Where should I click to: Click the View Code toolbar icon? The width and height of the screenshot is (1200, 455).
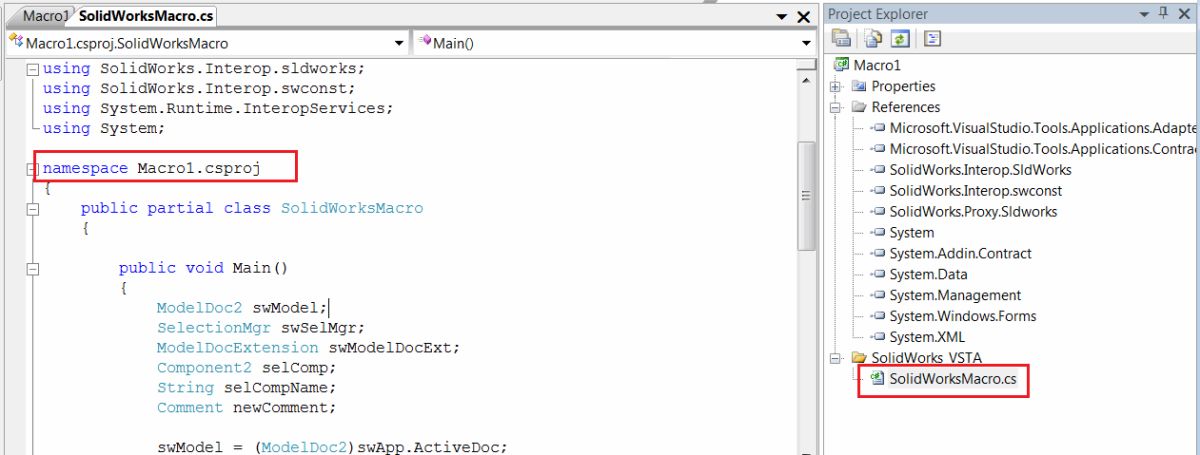tap(931, 39)
